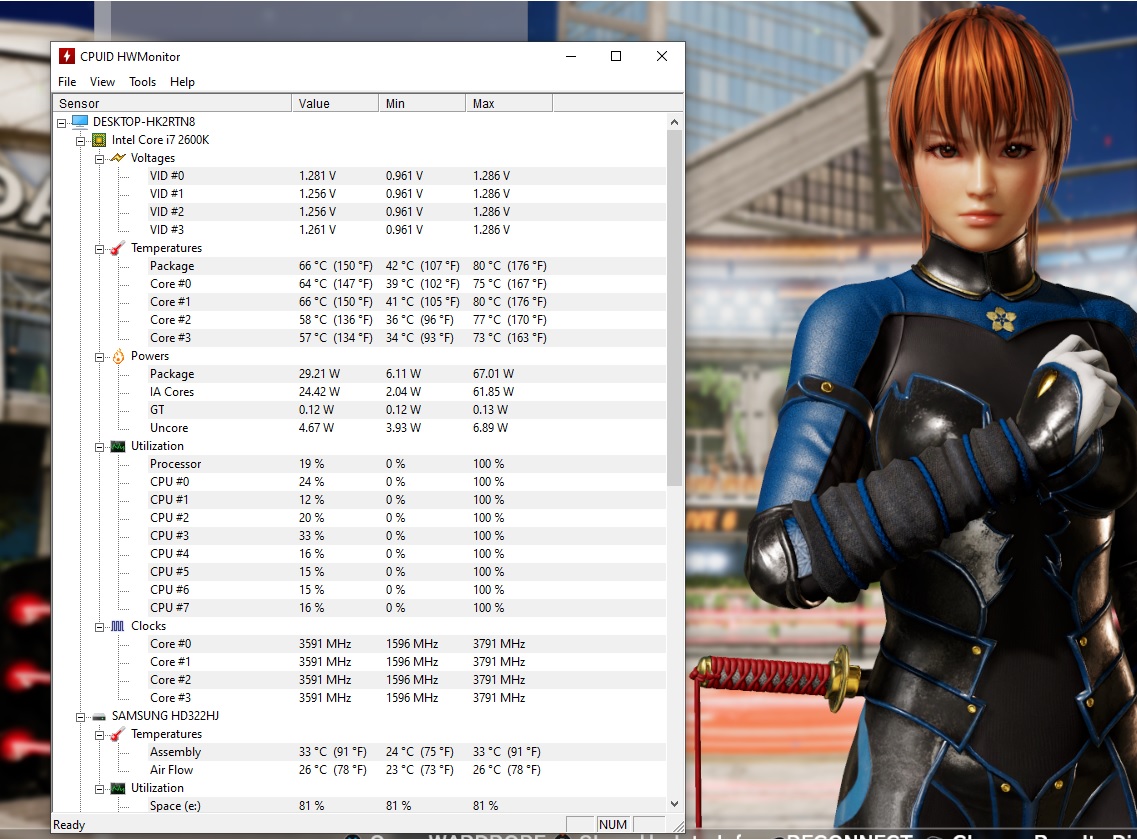Click the scrollbar down arrow

[674, 803]
